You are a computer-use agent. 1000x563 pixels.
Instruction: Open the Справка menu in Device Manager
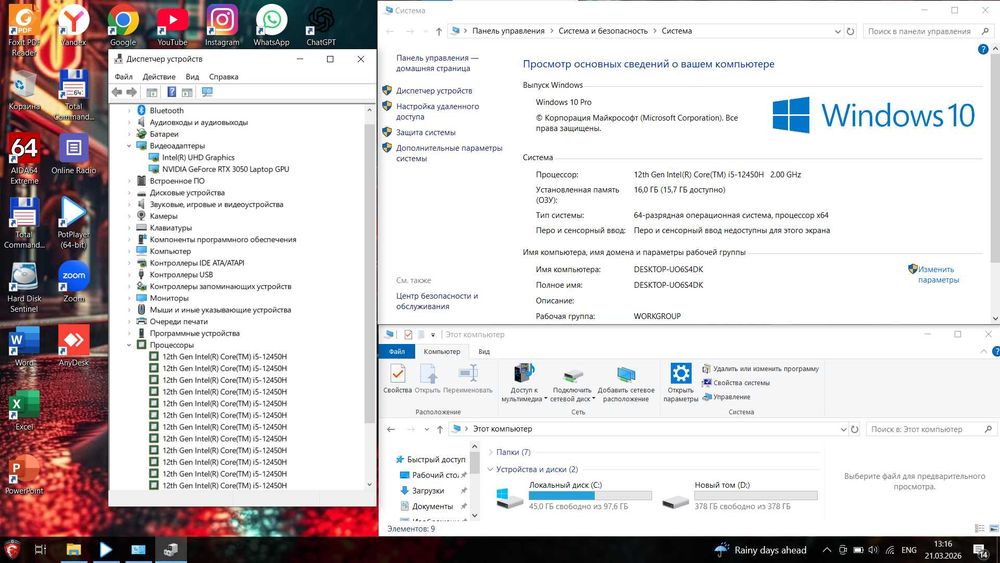click(x=223, y=77)
